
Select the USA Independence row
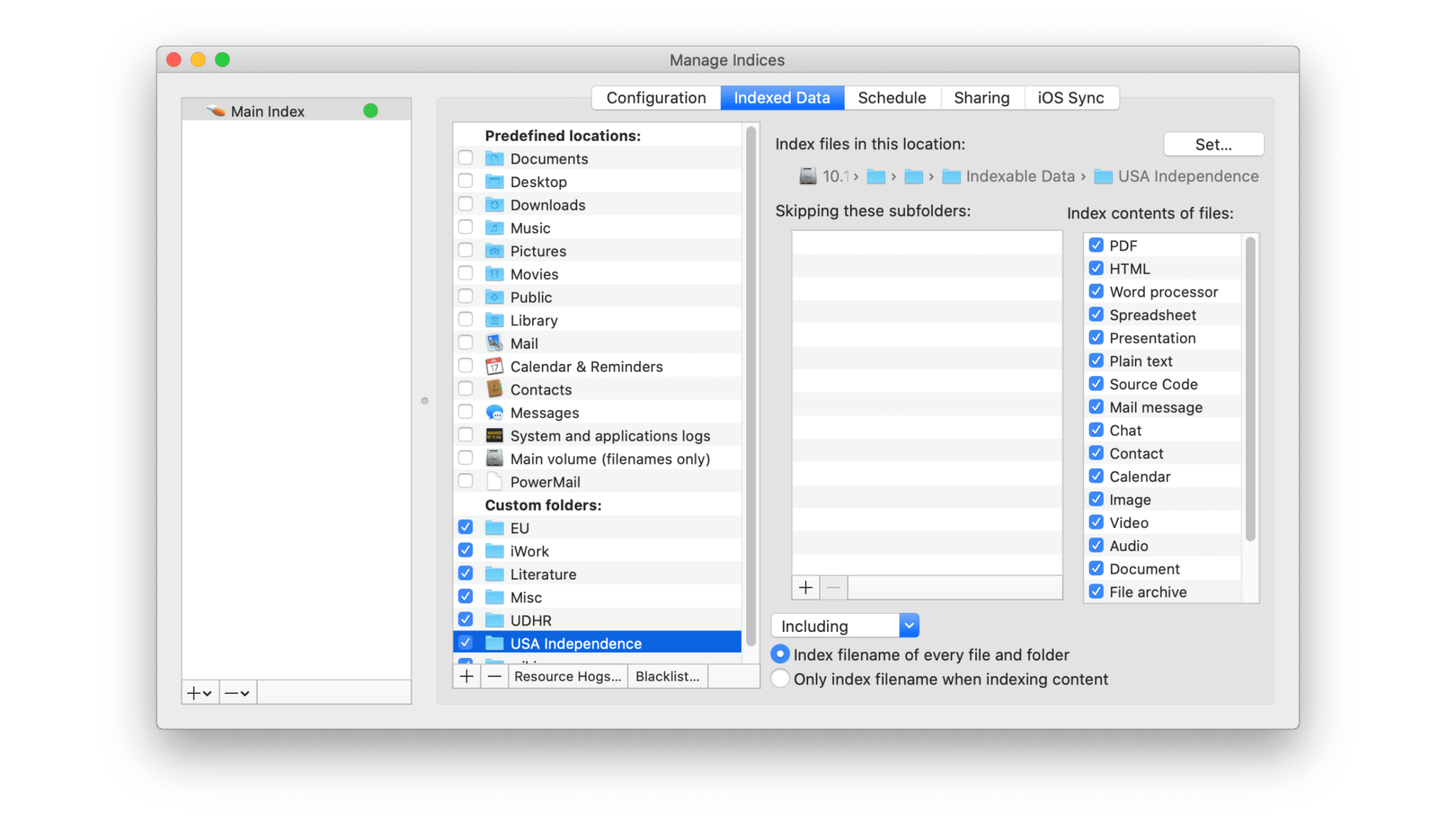[x=597, y=643]
